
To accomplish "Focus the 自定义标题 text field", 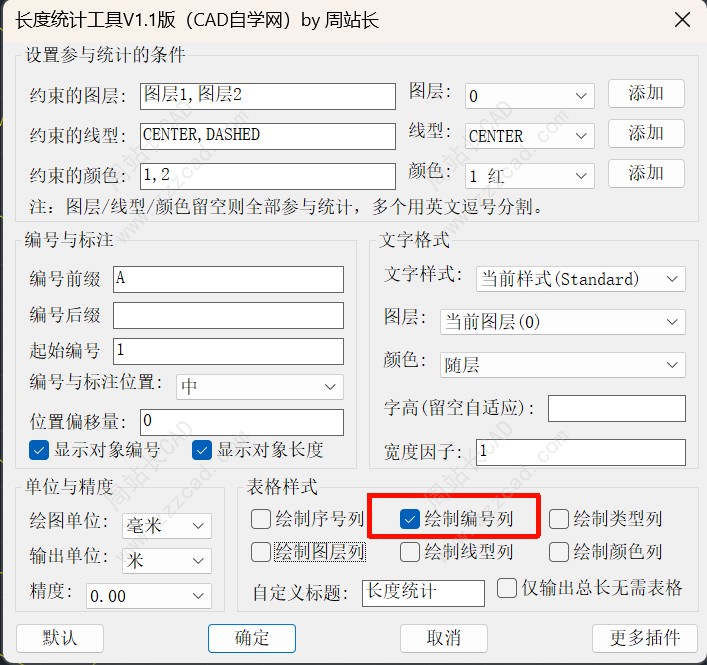I will click(x=423, y=592).
